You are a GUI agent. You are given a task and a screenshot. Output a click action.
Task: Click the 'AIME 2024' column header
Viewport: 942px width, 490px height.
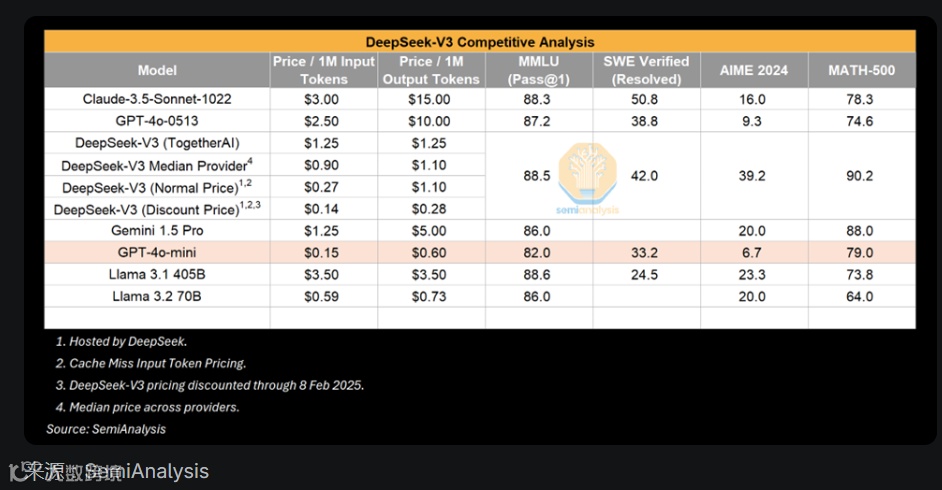(754, 70)
